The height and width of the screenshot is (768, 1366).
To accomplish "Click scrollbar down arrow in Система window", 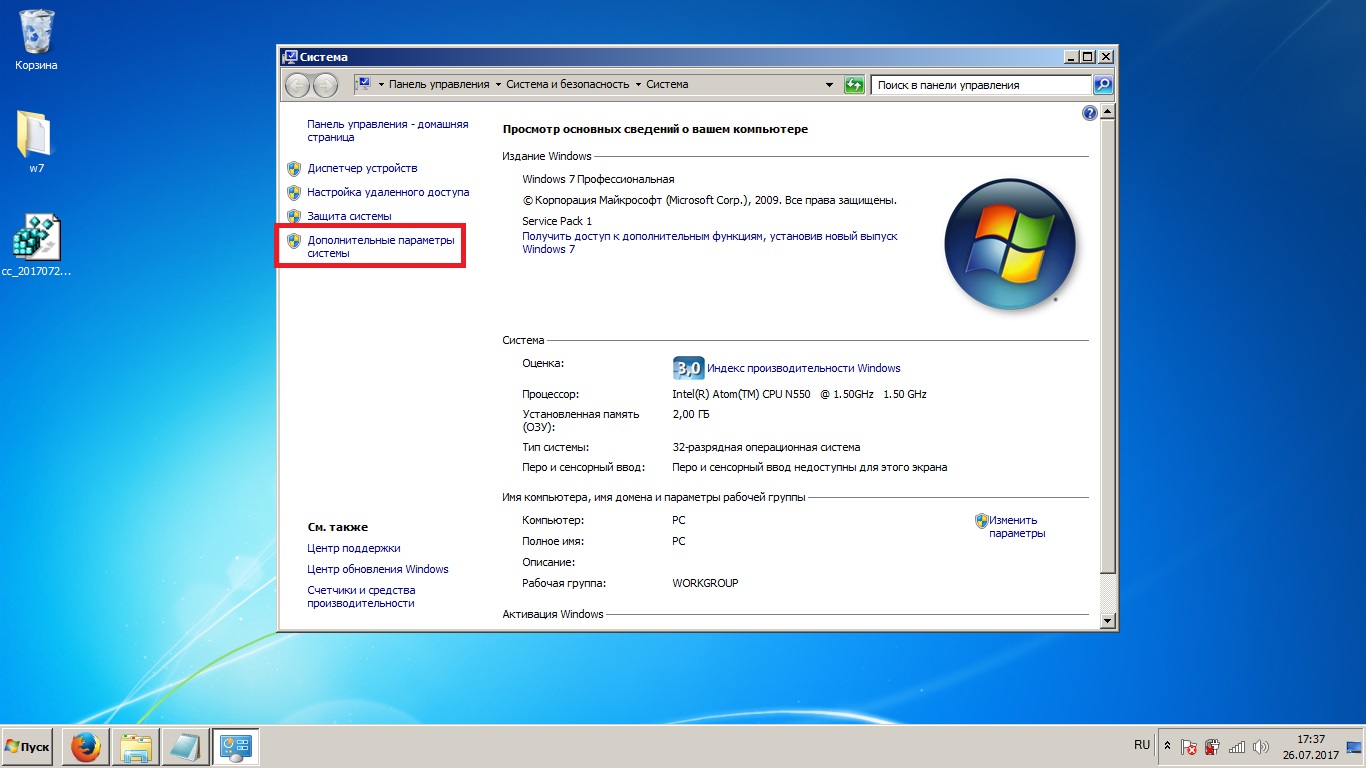I will (1106, 621).
